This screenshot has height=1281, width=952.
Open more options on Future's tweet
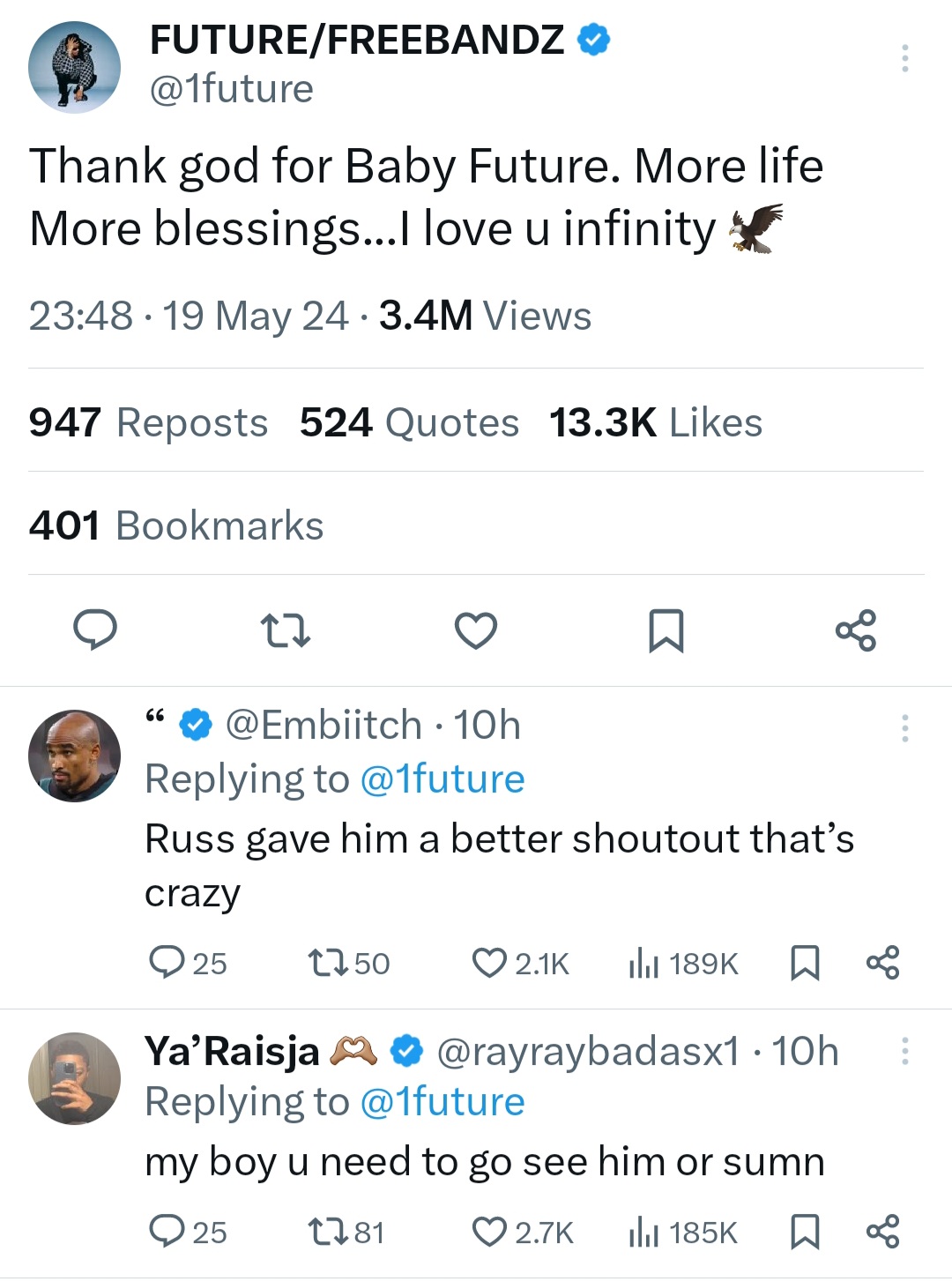point(904,58)
